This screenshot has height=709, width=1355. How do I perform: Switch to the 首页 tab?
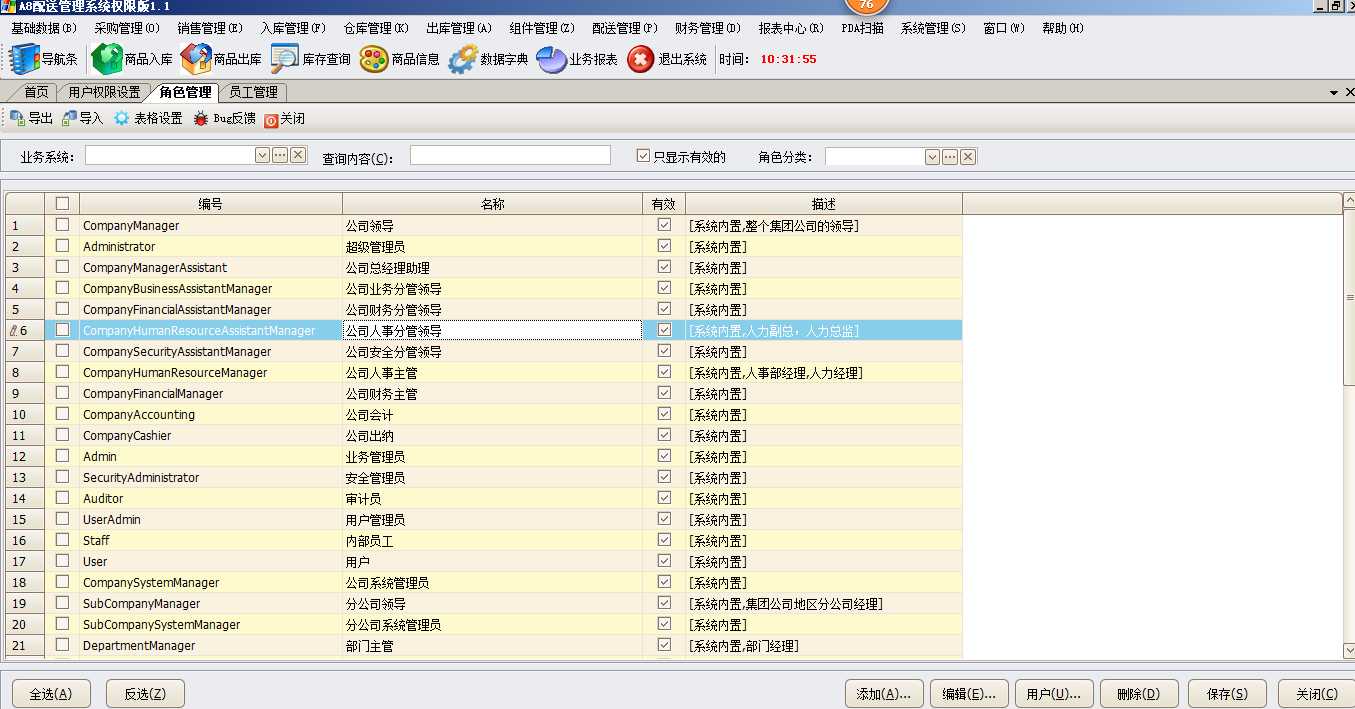coord(36,92)
